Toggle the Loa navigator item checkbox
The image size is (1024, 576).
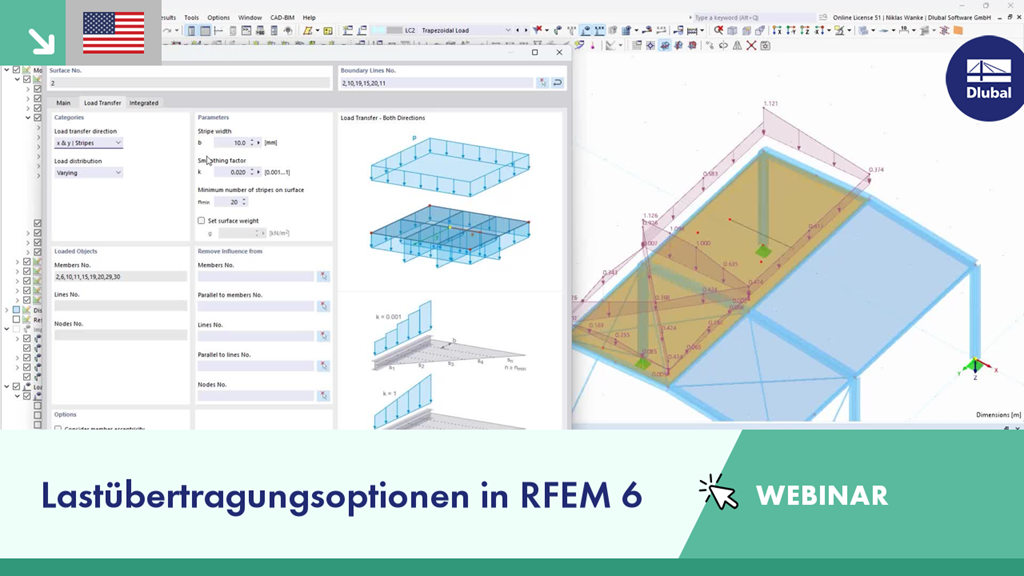(x=16, y=387)
